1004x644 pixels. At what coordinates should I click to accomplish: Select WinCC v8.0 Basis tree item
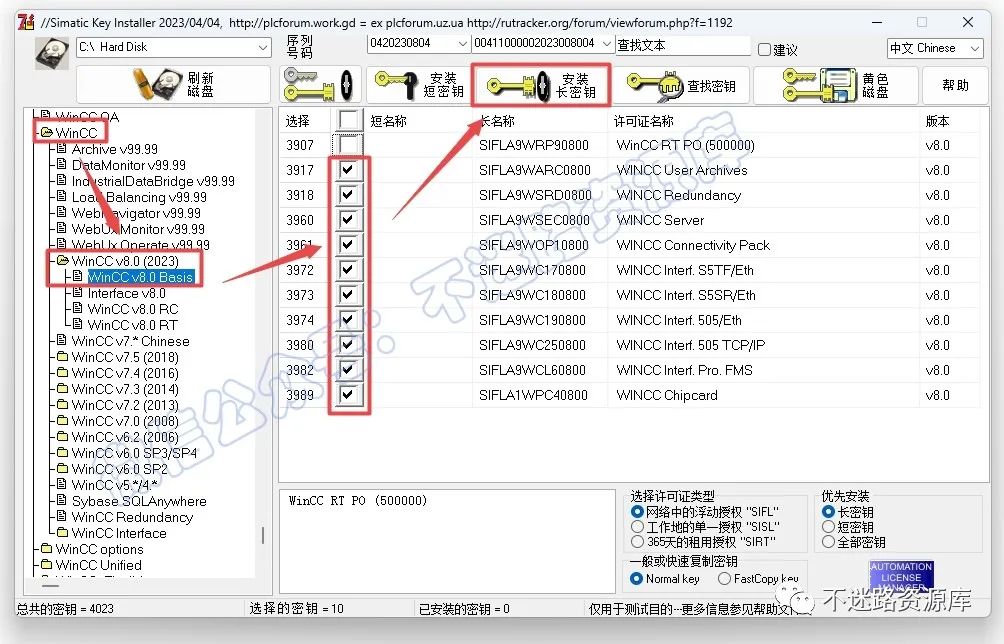tap(140, 277)
